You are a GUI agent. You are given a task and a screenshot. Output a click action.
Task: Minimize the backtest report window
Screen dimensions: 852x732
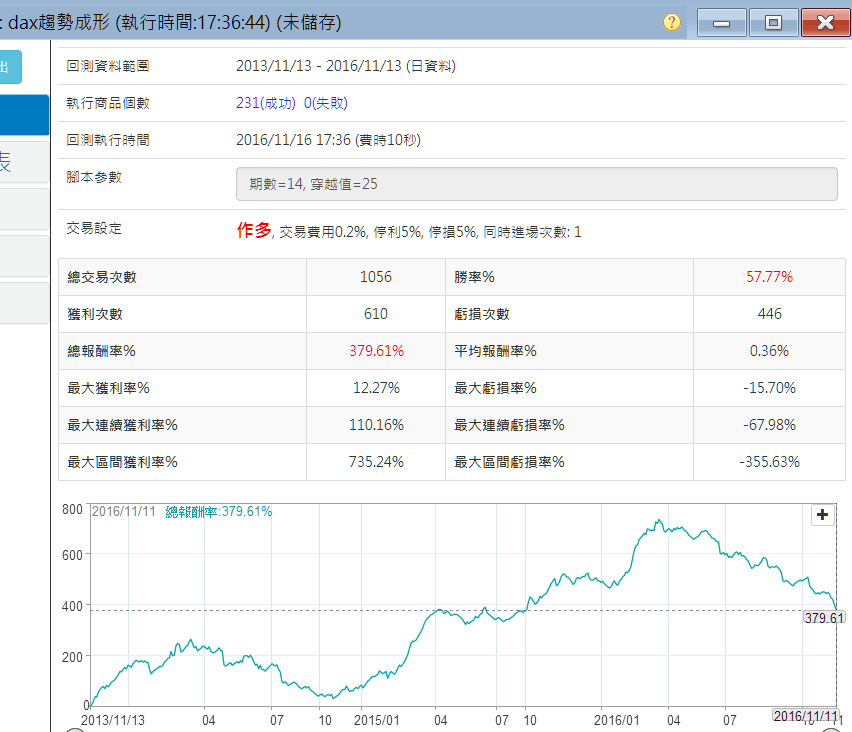click(x=721, y=22)
